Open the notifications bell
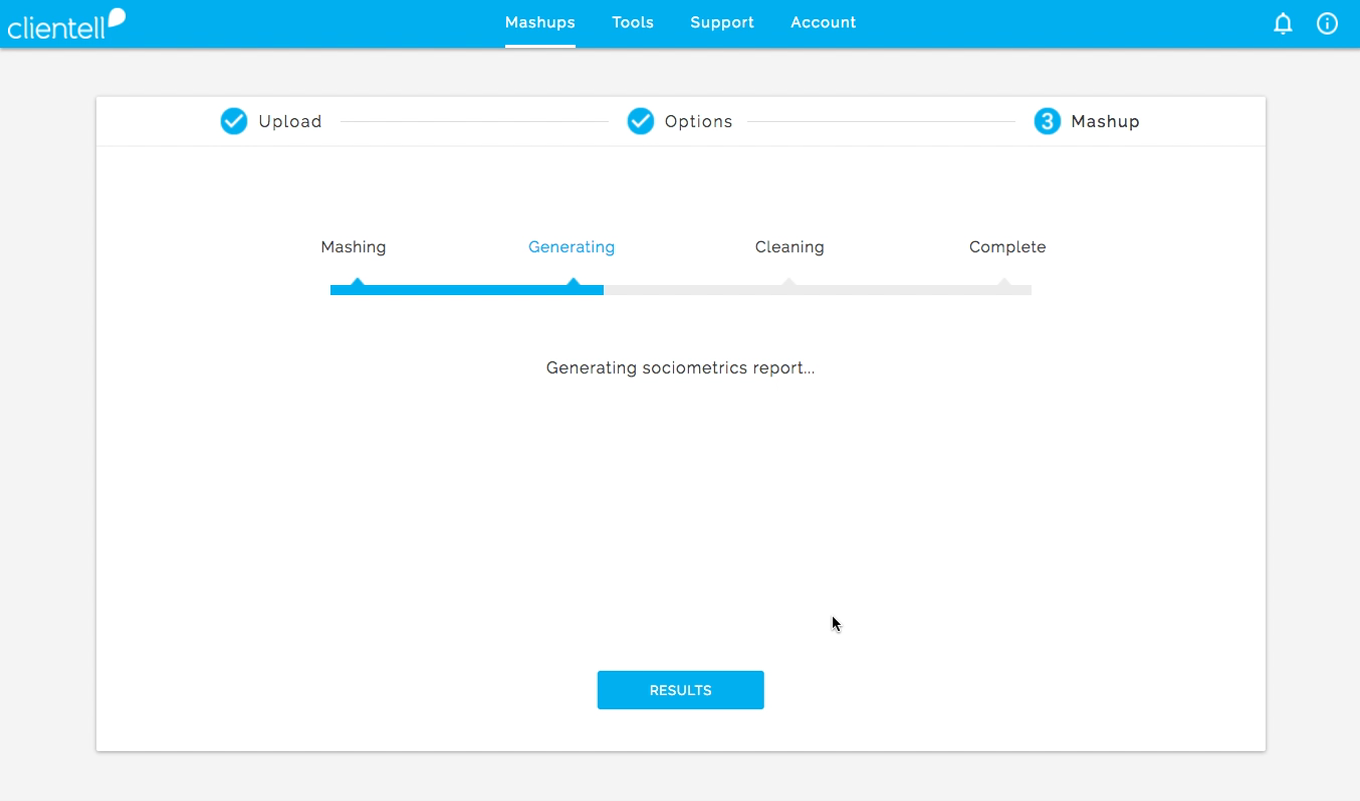The image size is (1360, 801). click(1282, 24)
